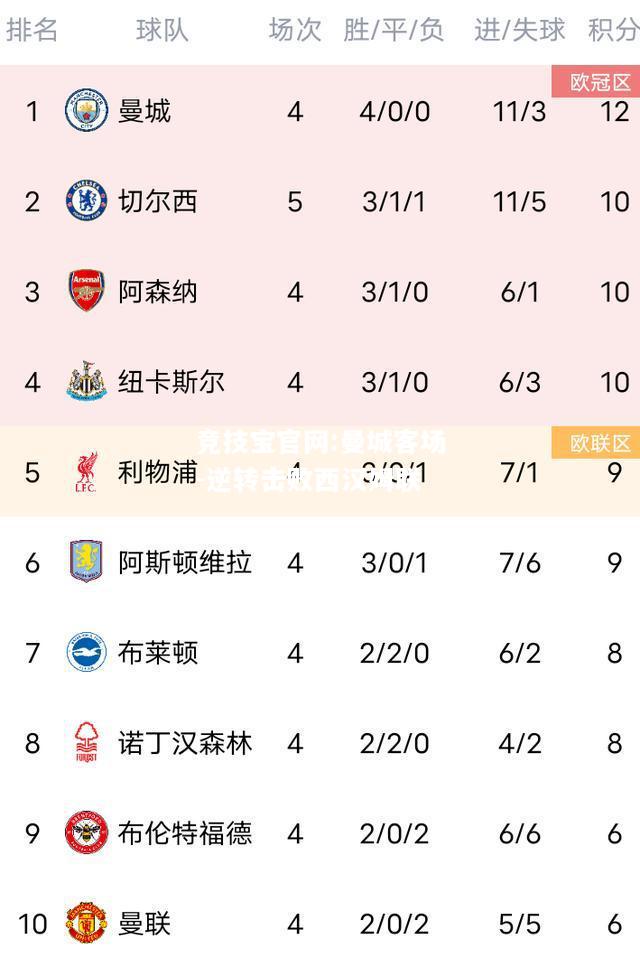Click the 欧联区 zone label

[596, 442]
